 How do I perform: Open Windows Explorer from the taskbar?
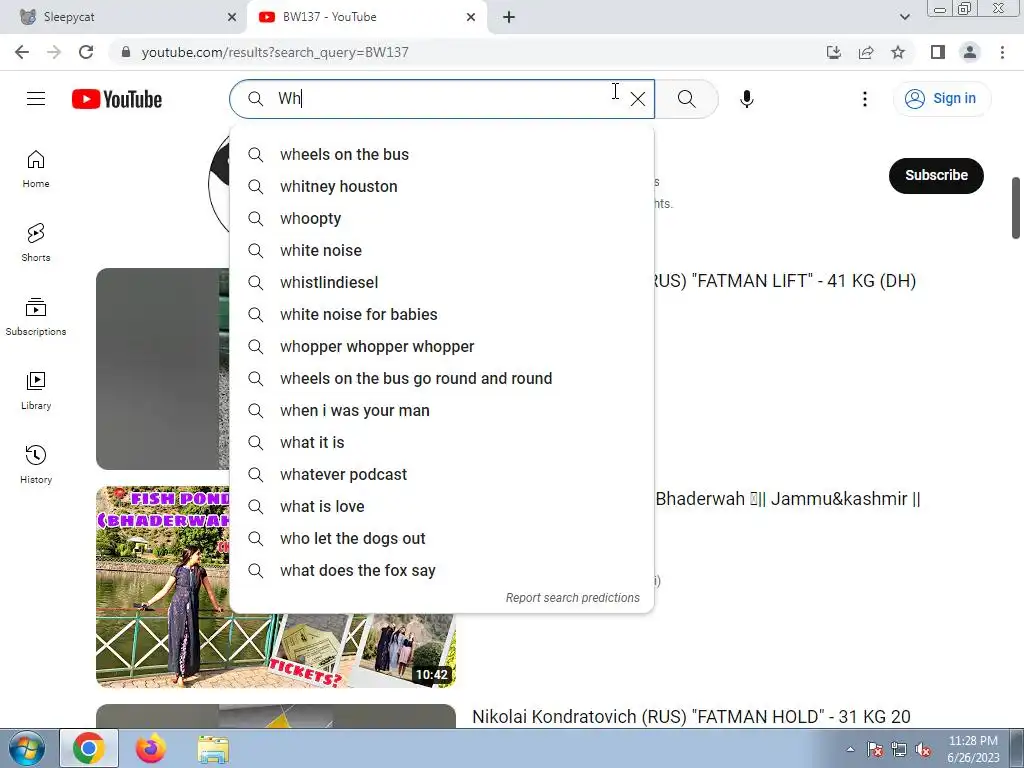tap(213, 748)
